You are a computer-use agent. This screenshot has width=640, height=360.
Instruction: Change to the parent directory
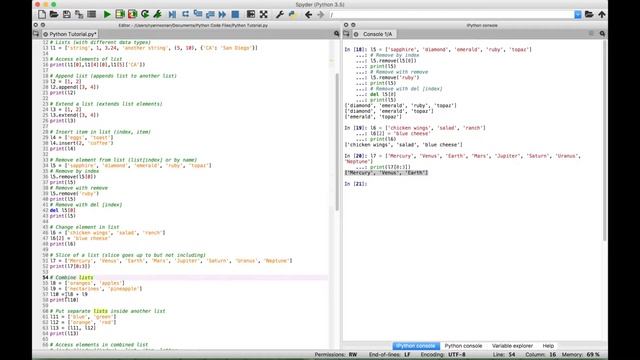602,14
